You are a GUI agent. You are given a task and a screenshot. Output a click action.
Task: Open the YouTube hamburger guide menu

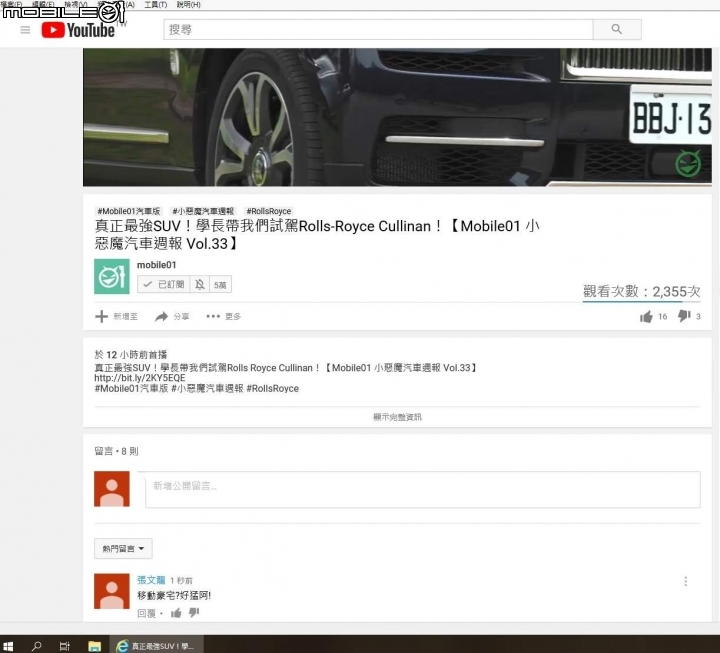pos(25,30)
